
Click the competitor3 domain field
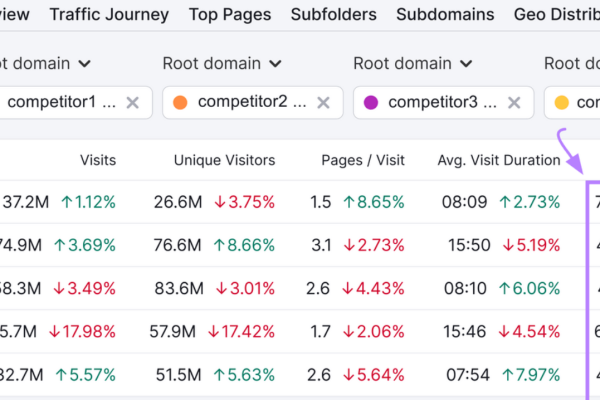[x=443, y=103]
